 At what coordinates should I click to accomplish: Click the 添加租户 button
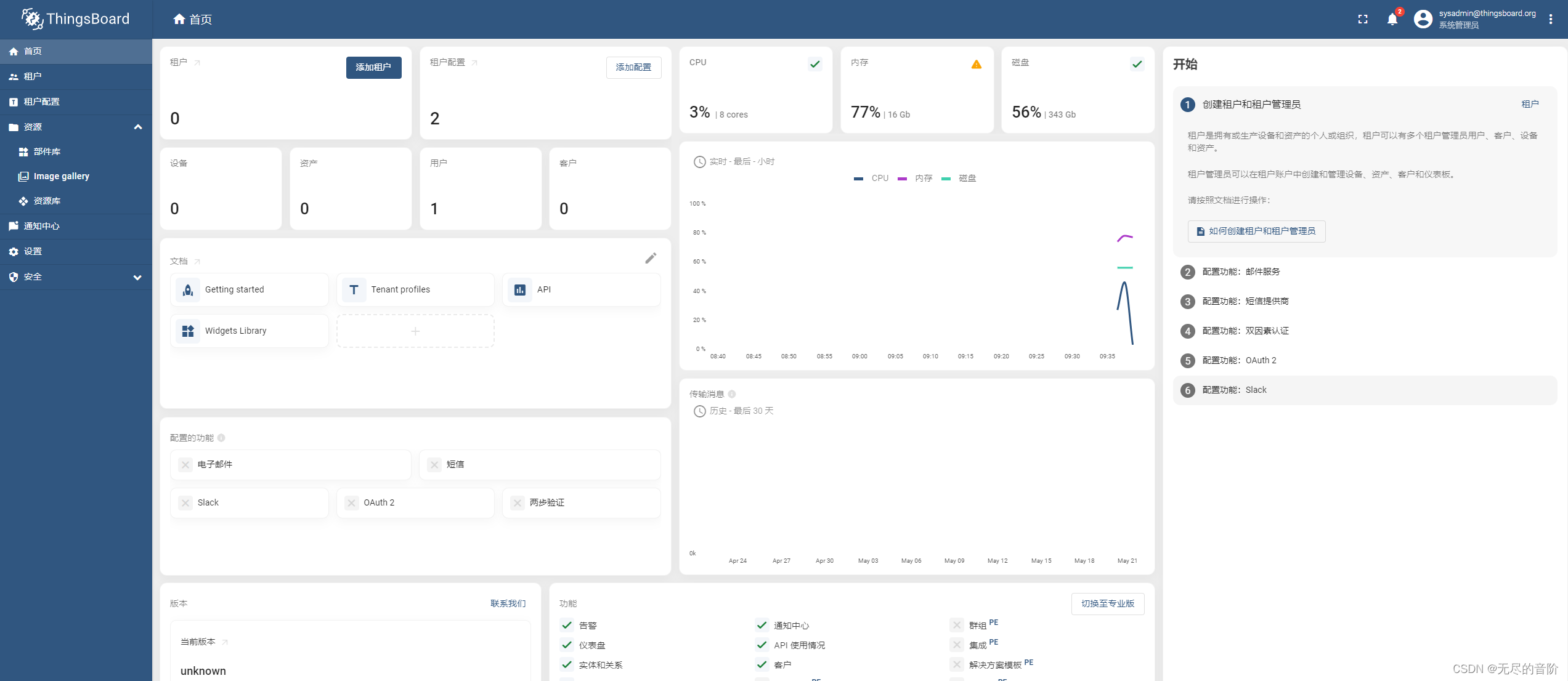[x=373, y=68]
